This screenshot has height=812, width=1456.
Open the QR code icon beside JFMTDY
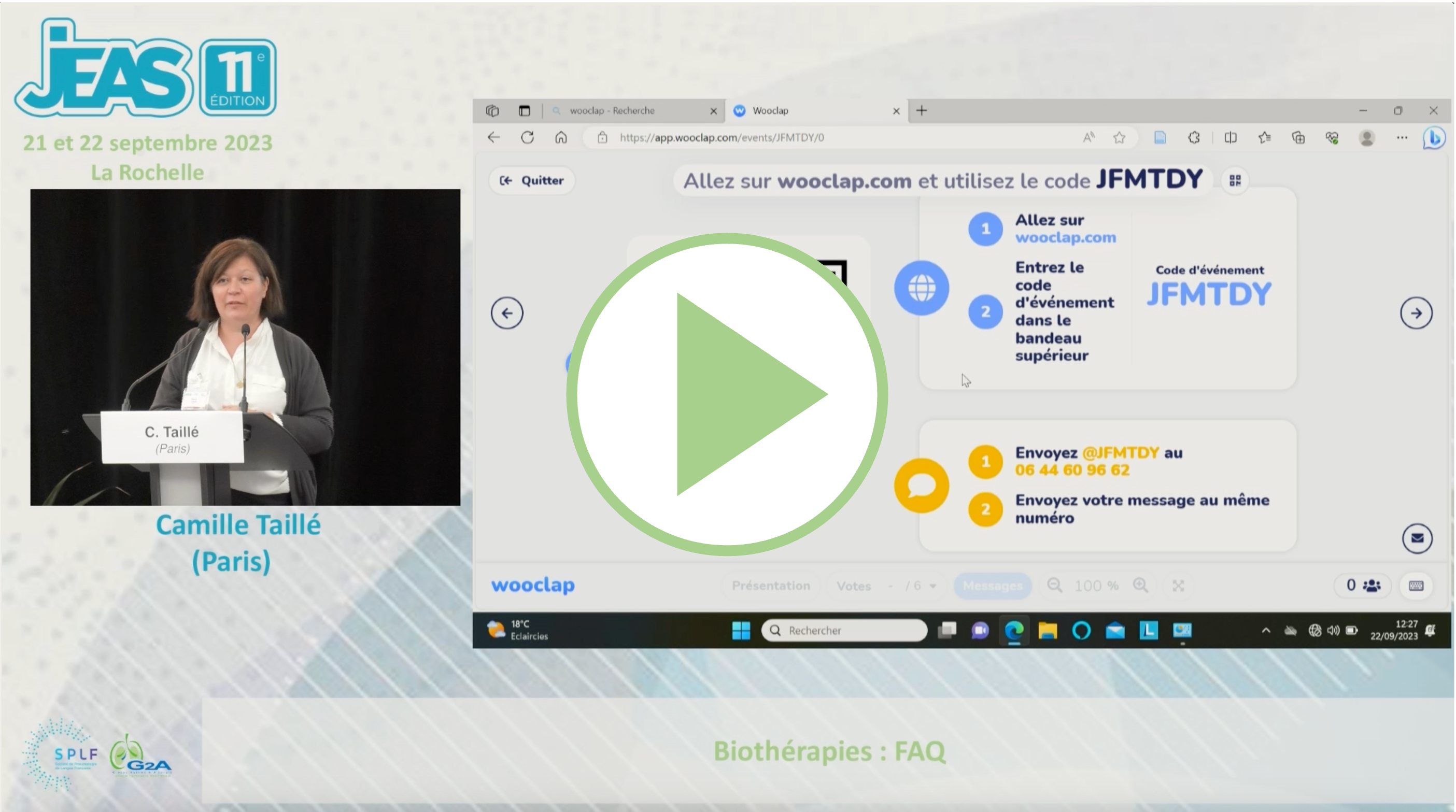tap(1235, 180)
